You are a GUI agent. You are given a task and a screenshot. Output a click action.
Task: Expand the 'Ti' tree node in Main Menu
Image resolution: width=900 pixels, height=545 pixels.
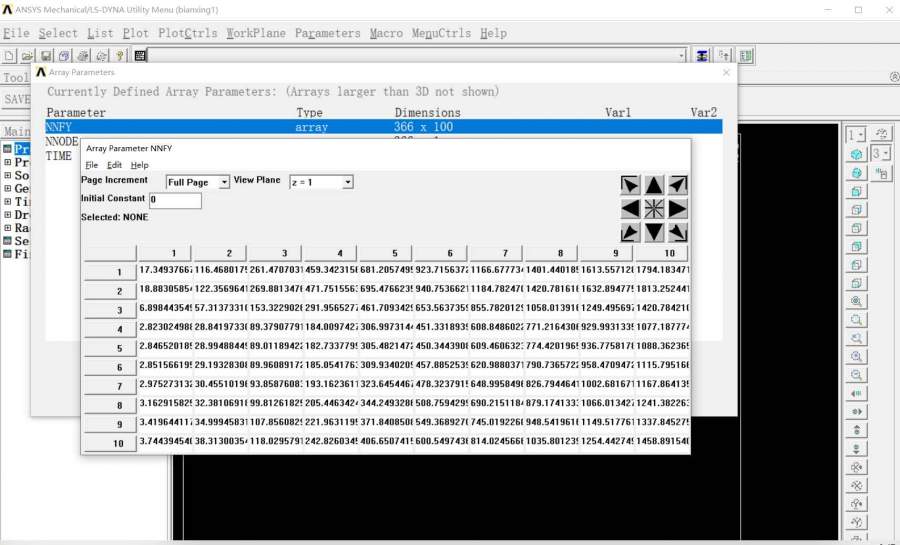click(7, 201)
